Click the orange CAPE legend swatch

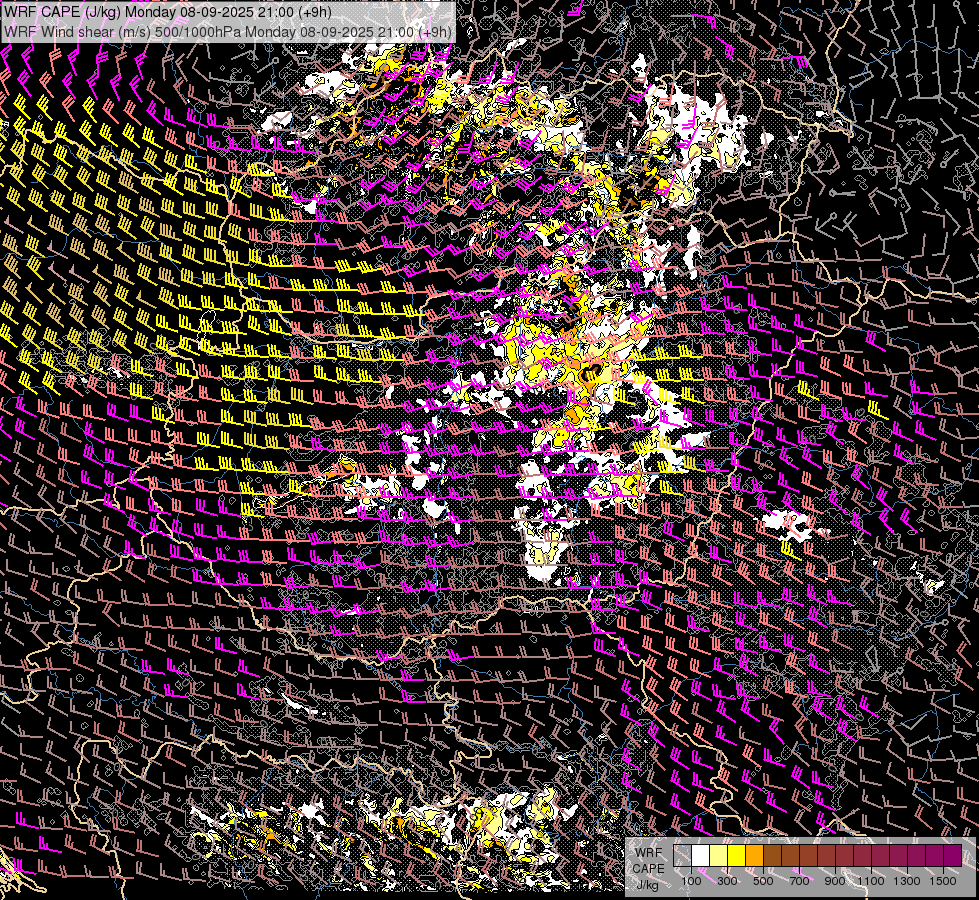click(x=754, y=856)
